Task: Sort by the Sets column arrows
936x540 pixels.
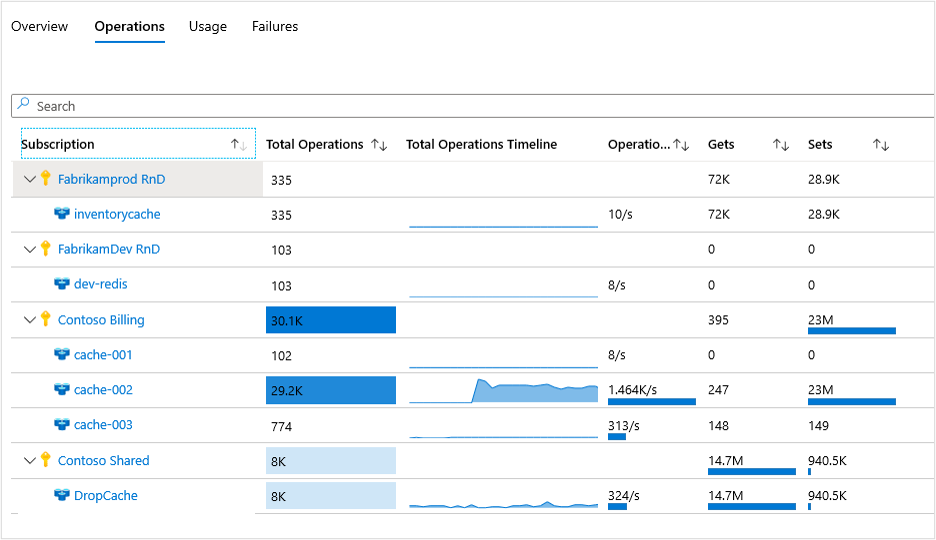Action: [881, 145]
